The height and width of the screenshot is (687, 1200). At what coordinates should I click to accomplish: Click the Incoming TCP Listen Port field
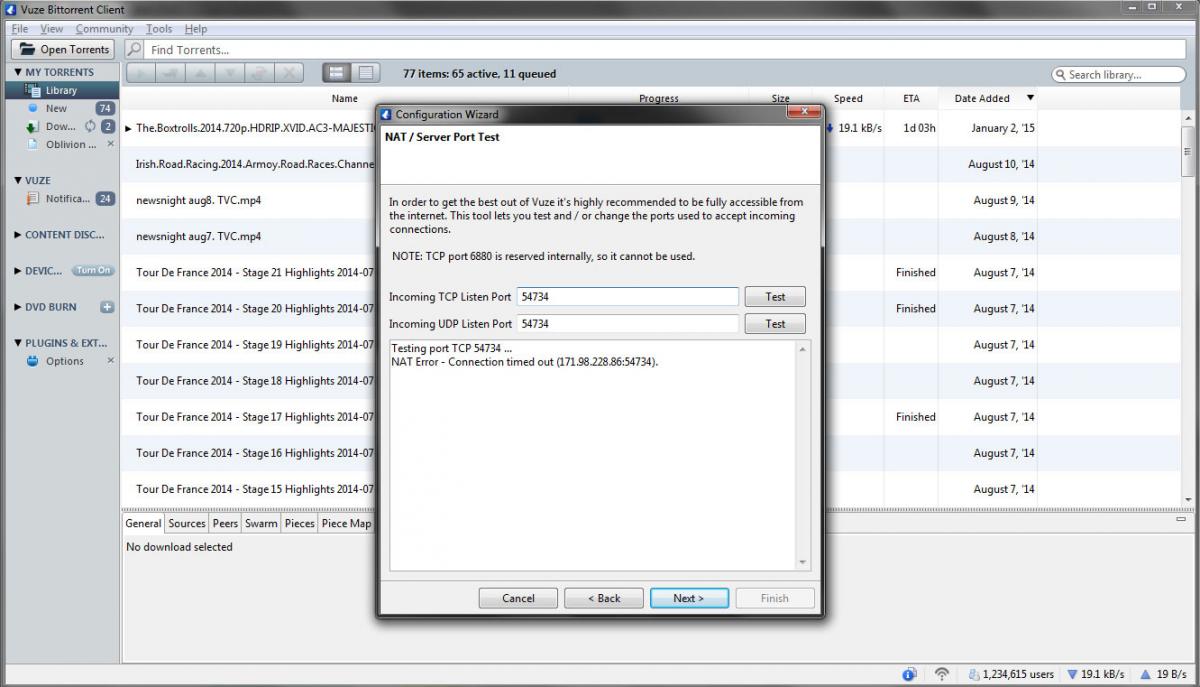click(x=628, y=297)
